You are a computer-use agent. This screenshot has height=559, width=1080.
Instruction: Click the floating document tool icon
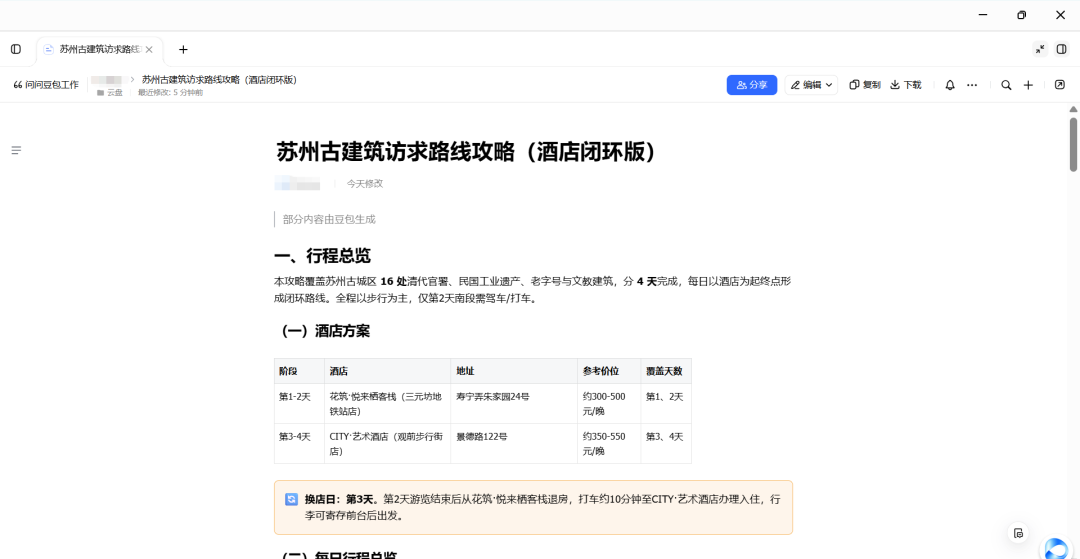(x=1018, y=533)
